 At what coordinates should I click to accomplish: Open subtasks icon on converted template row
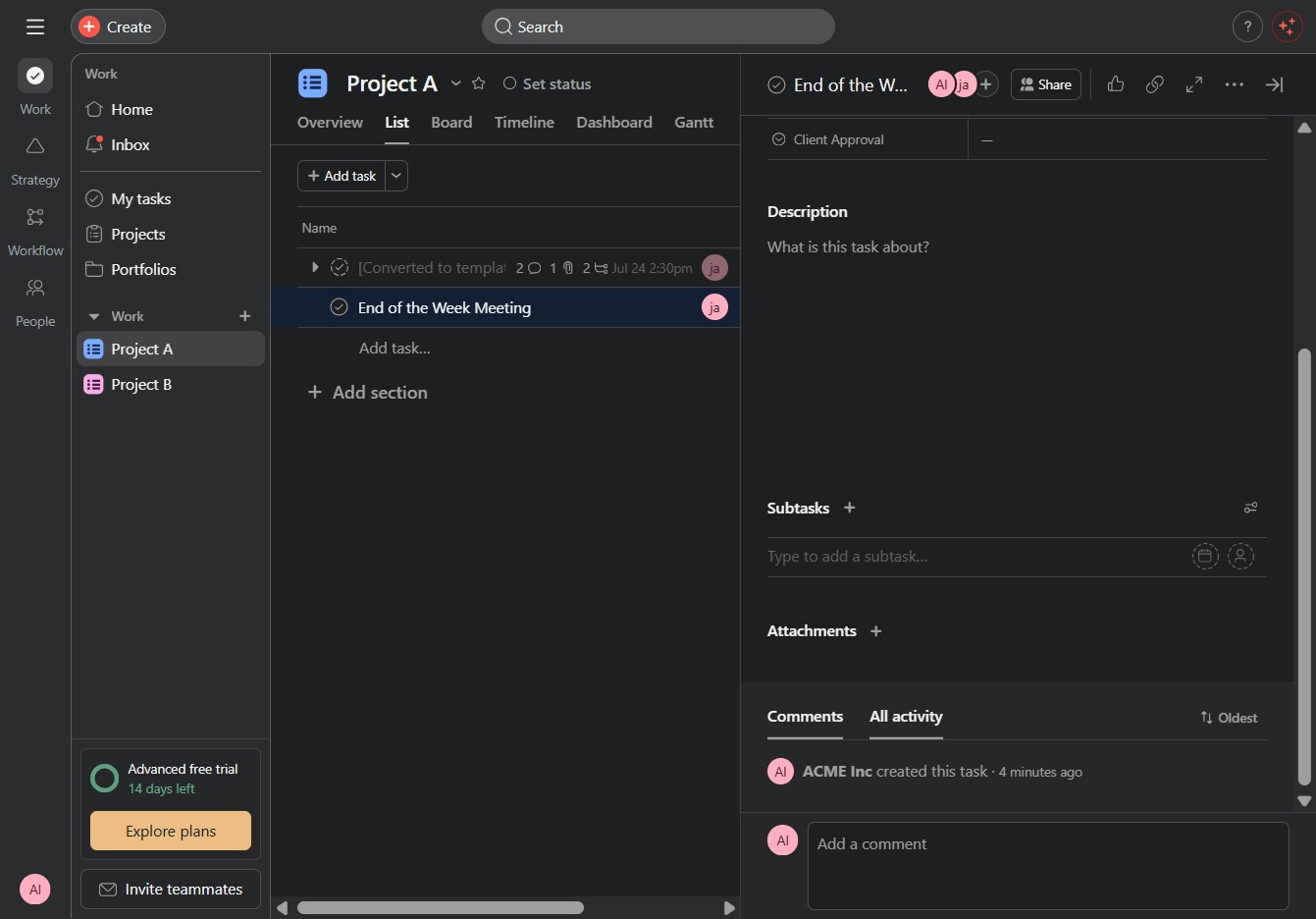click(x=594, y=268)
